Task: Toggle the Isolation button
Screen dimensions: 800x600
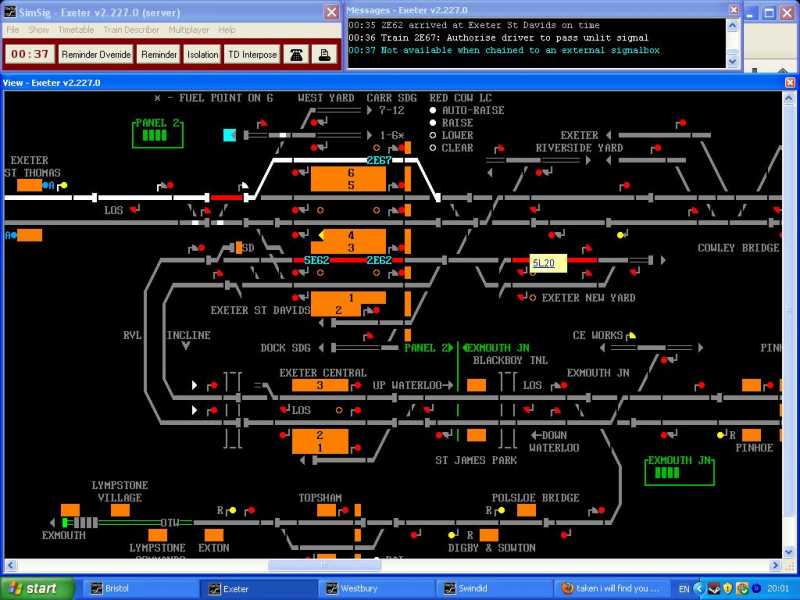Action: pyautogui.click(x=202, y=55)
